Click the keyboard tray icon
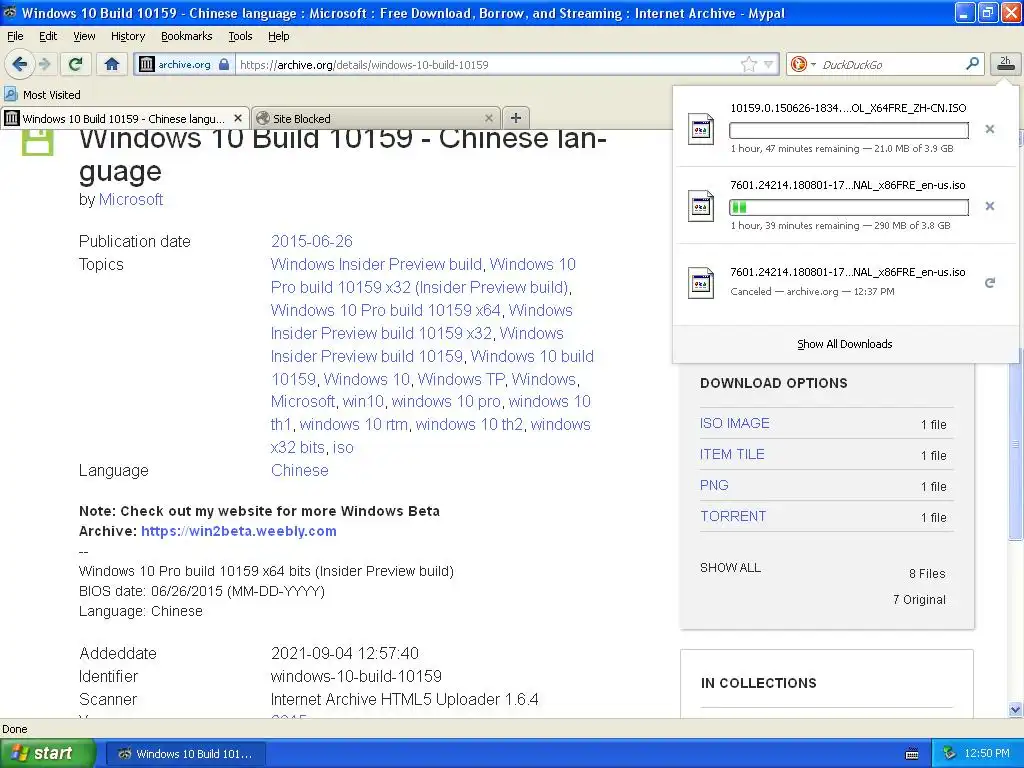 [912, 754]
